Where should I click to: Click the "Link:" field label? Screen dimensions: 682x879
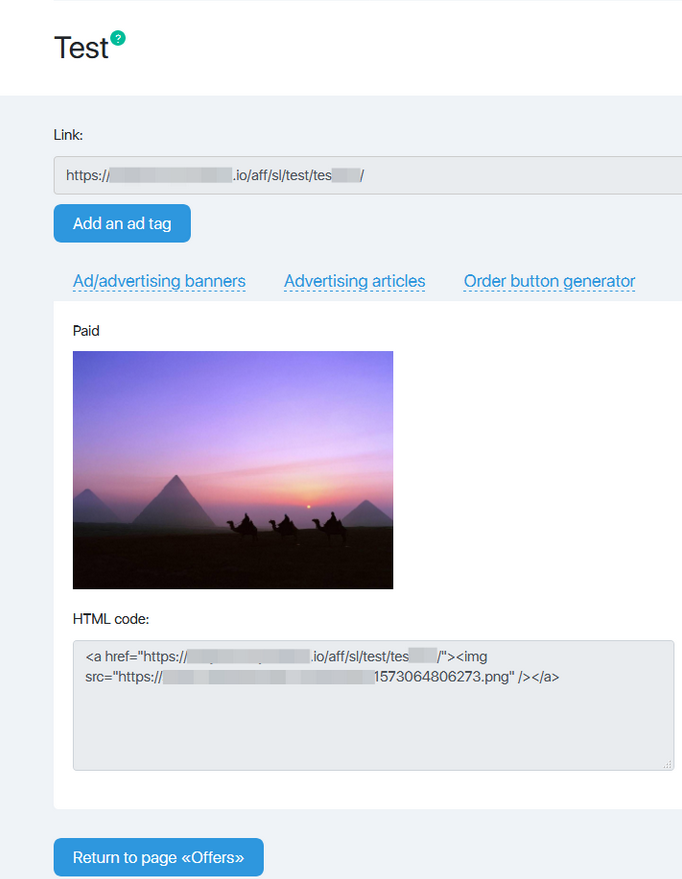(68, 135)
